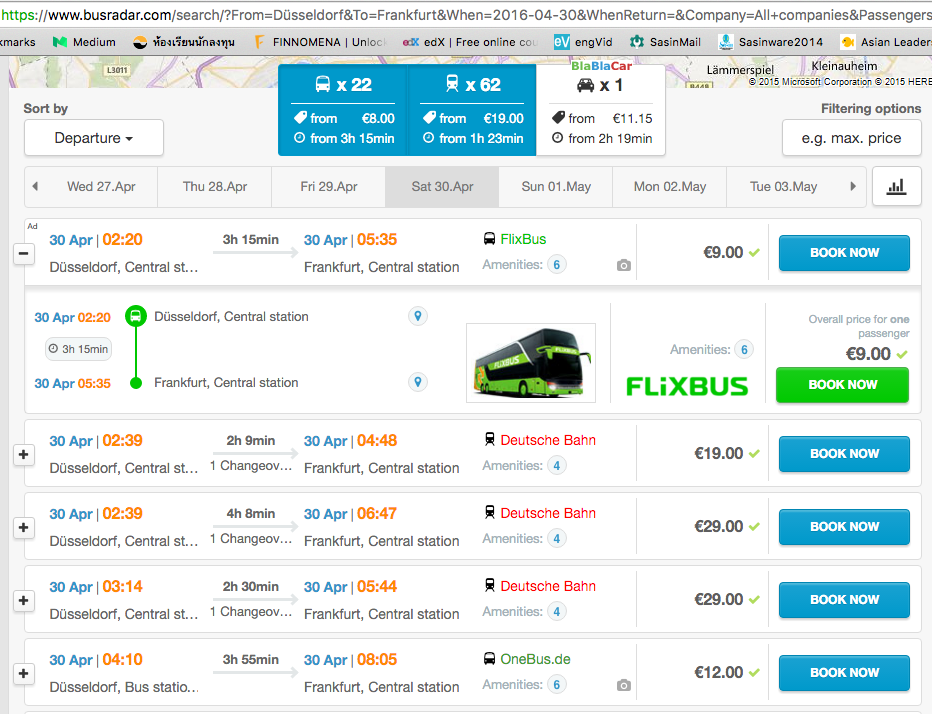Go to next dates with right arrow
Viewport: 932px width, 714px height.
pos(853,187)
